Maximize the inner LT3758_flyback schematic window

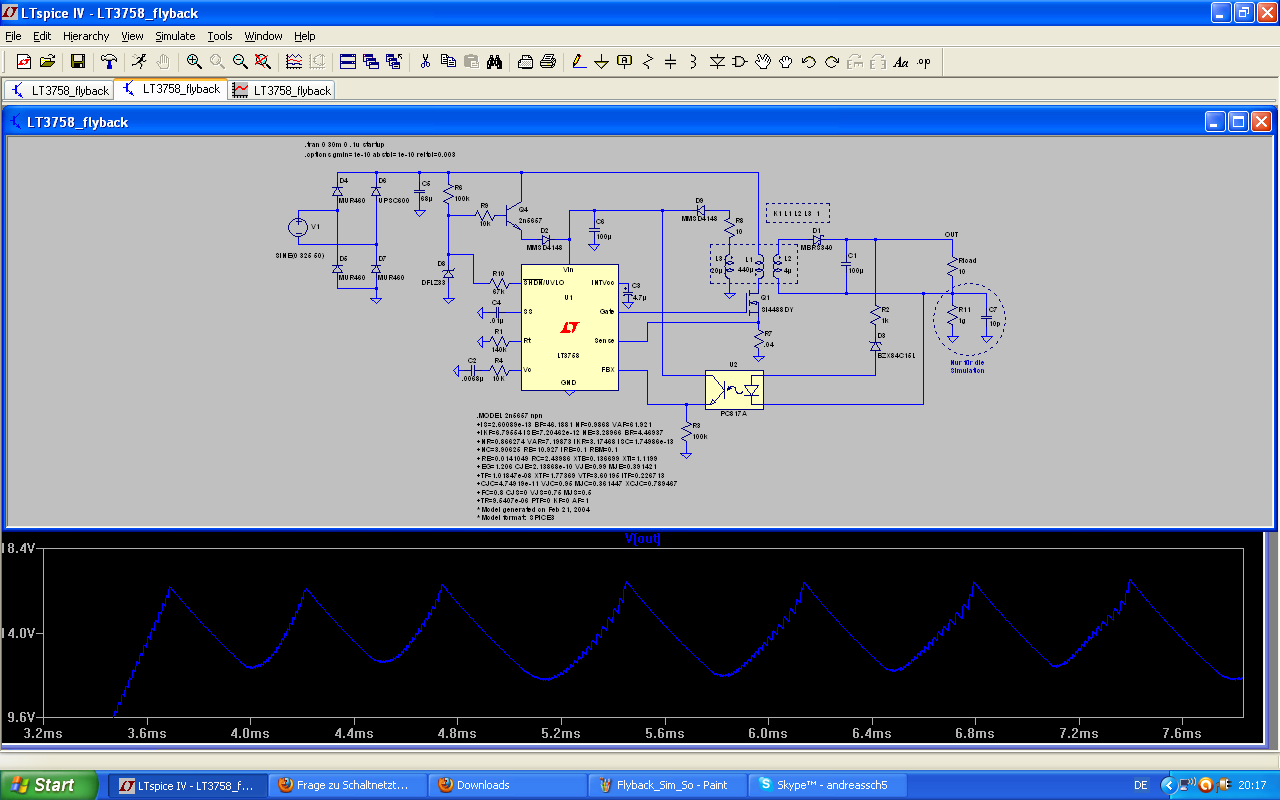[1238, 122]
